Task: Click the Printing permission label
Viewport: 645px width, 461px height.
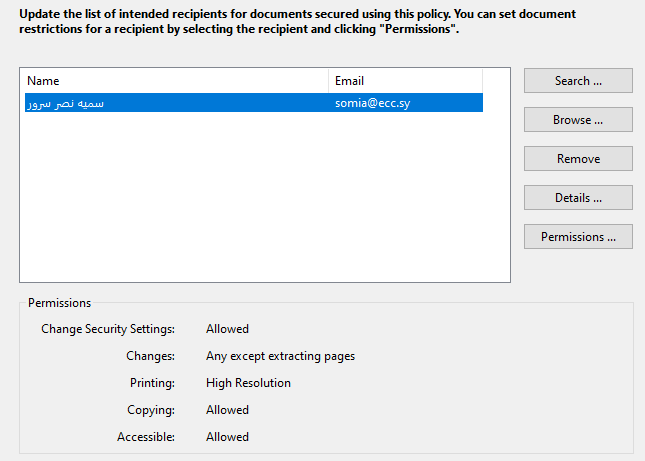Action: [x=152, y=383]
